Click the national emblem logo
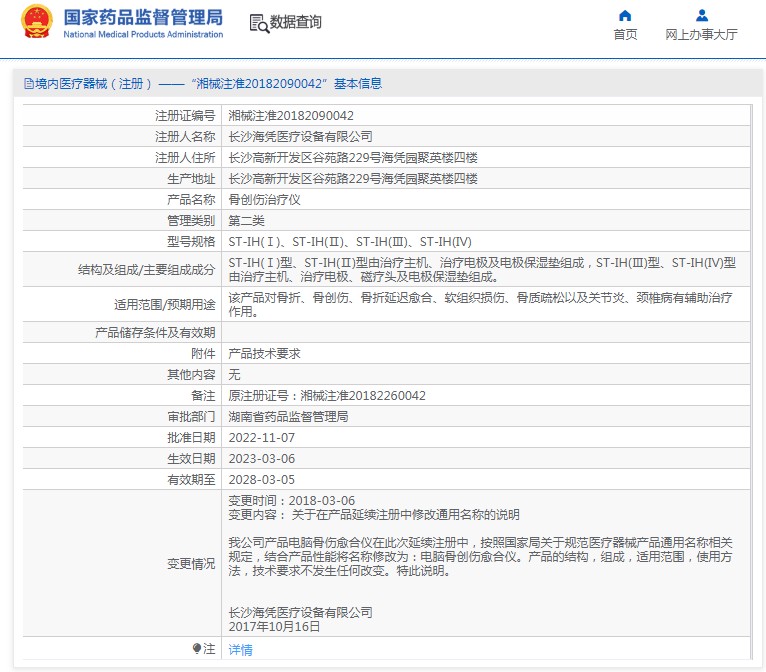 coord(36,21)
